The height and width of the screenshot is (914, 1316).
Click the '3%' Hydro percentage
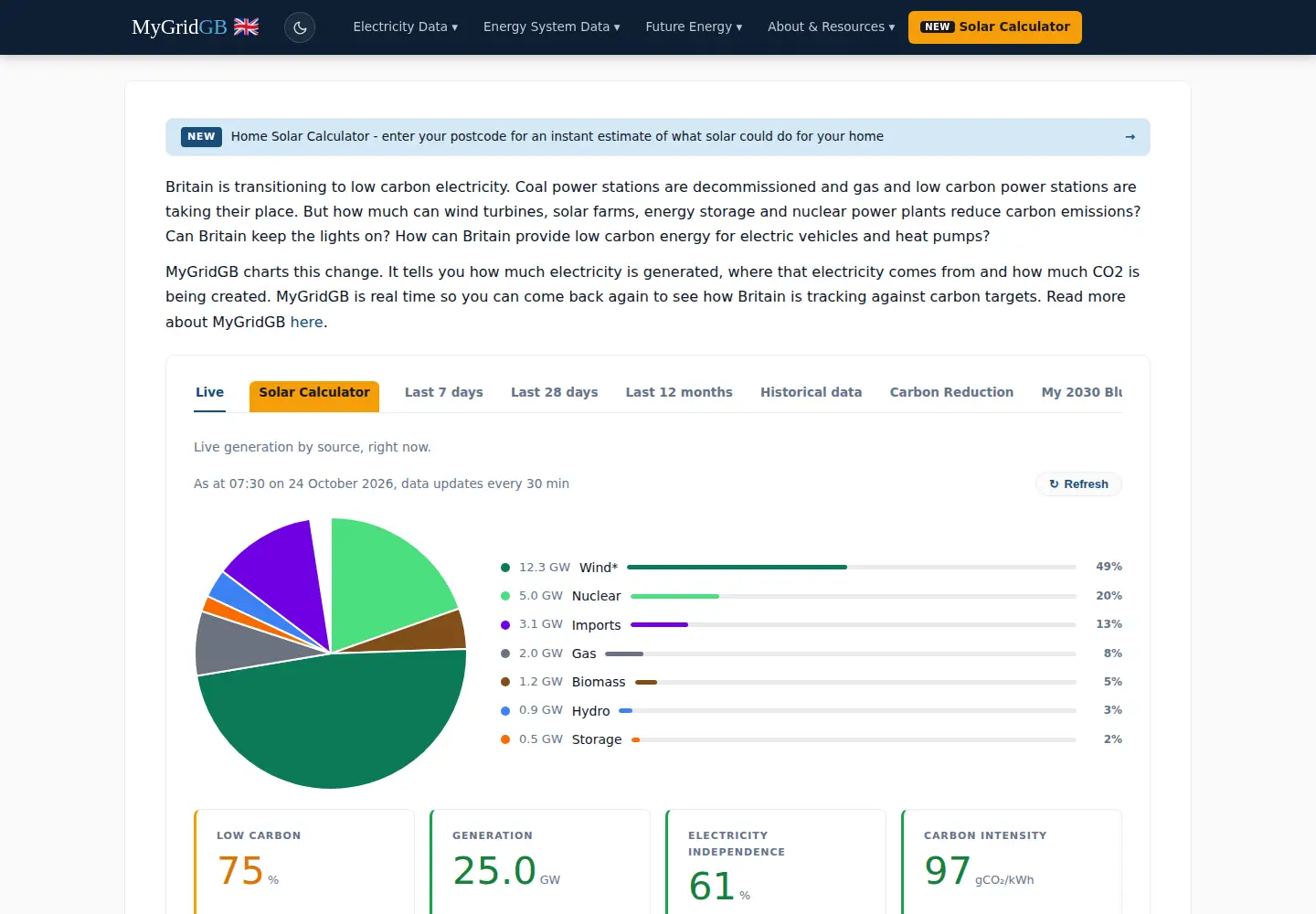[1112, 710]
